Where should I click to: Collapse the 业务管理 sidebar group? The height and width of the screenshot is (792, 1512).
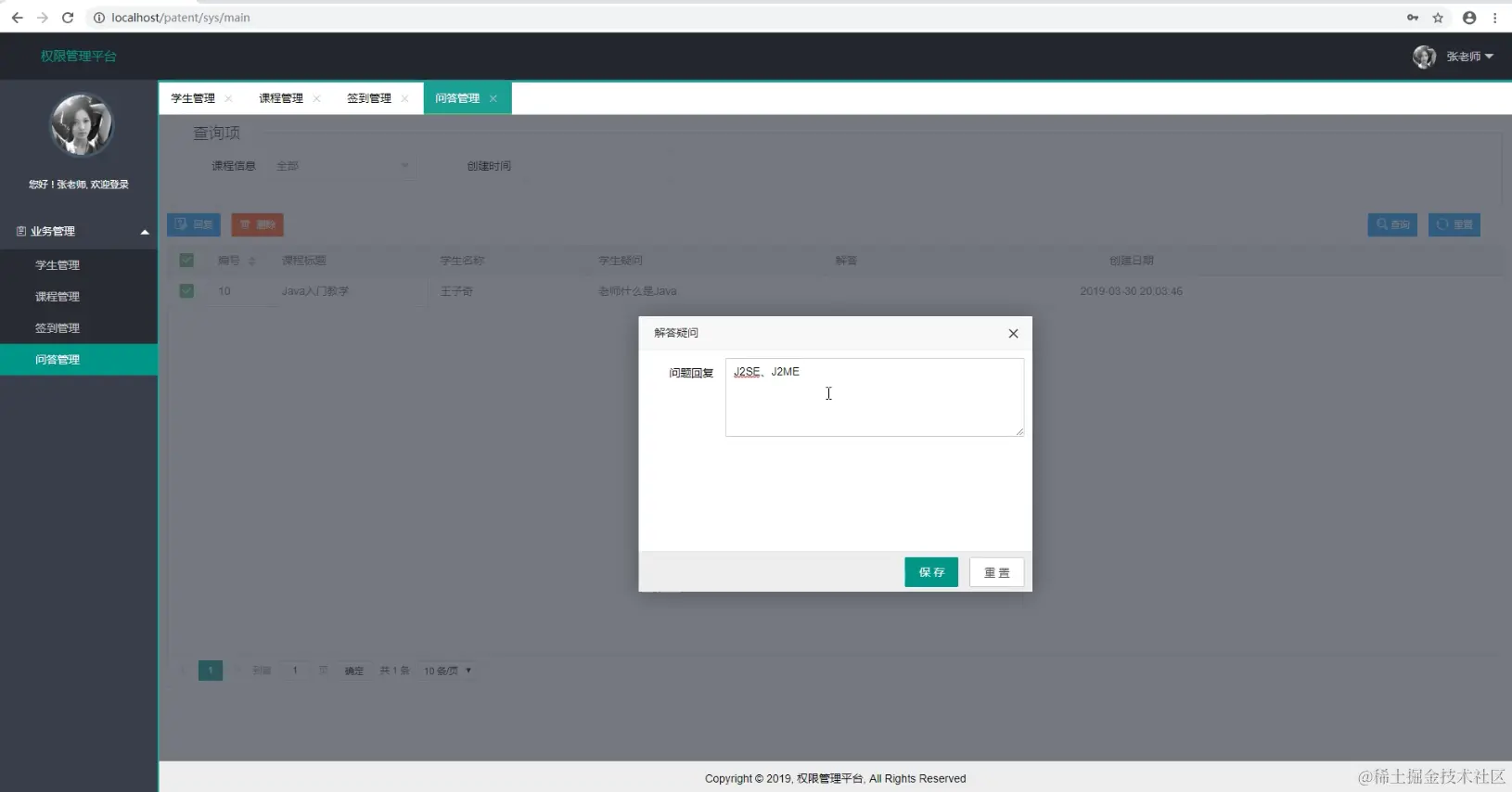point(80,232)
